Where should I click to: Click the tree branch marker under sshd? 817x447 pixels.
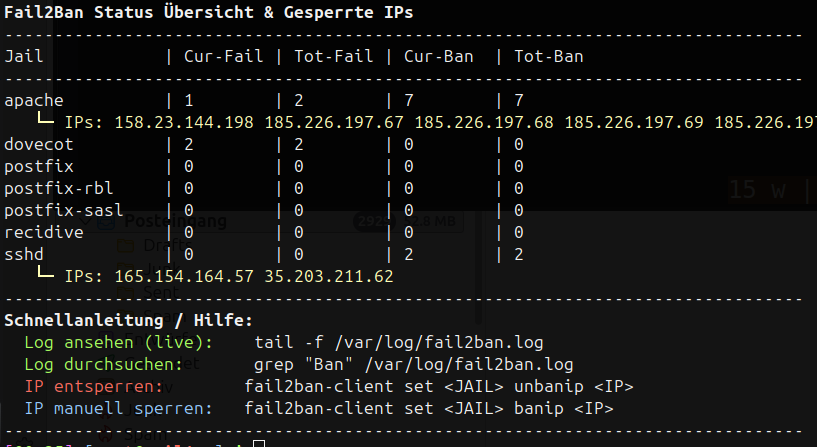pyautogui.click(x=45, y=275)
